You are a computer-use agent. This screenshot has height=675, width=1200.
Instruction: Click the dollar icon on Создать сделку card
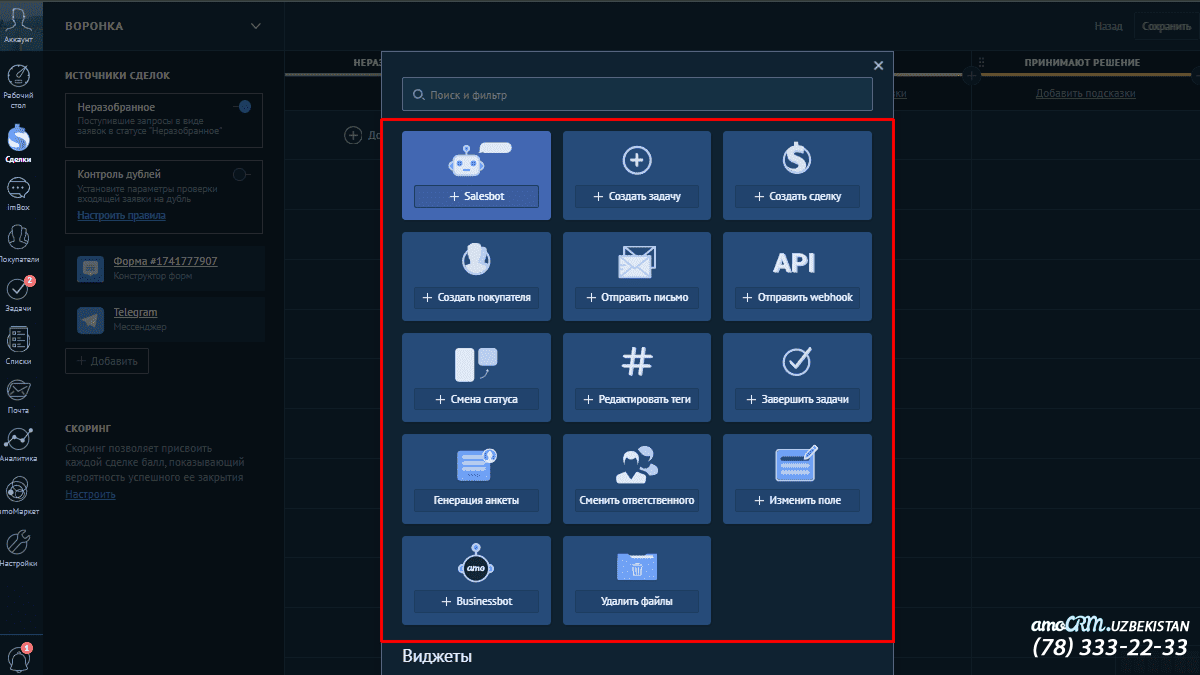tap(797, 159)
